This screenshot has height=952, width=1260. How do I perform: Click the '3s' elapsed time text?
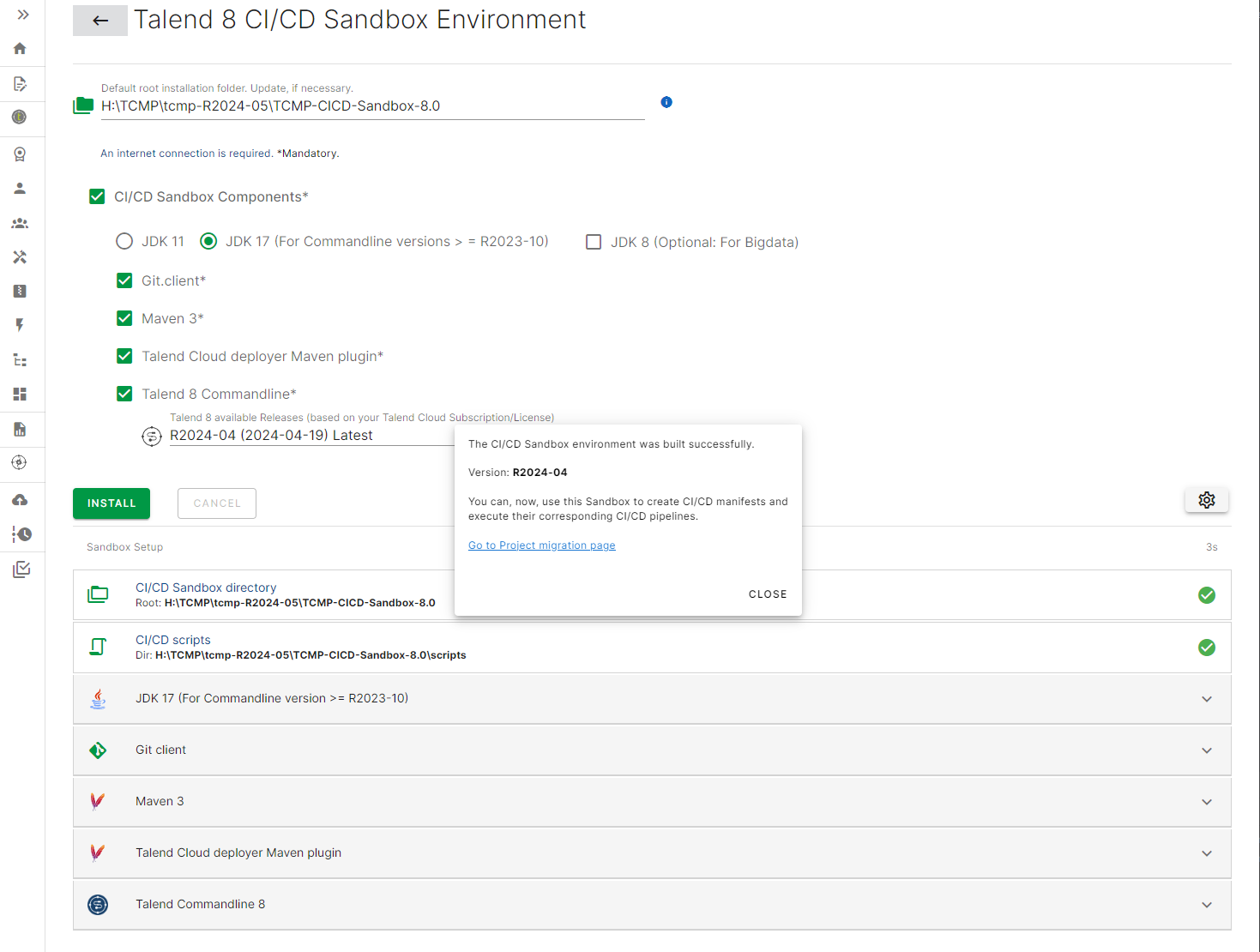(1212, 547)
